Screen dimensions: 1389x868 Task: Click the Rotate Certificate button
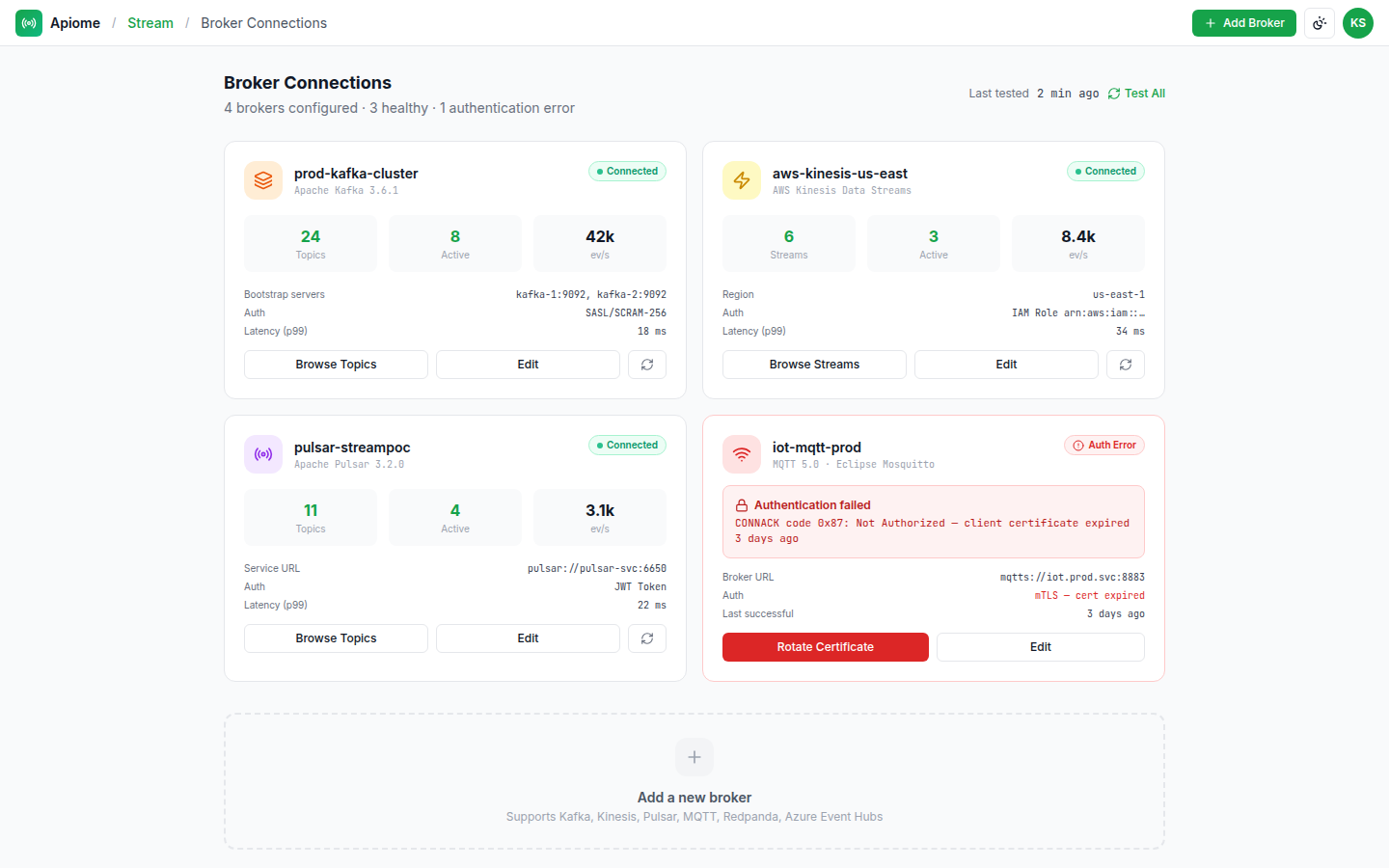click(x=826, y=647)
